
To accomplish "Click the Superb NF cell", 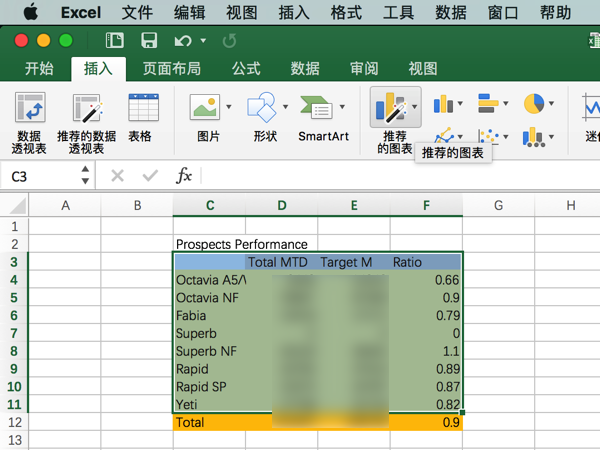I will pyautogui.click(x=209, y=351).
